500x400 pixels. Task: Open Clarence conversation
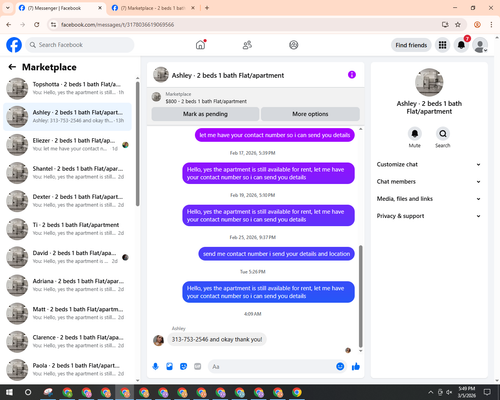coord(67,342)
